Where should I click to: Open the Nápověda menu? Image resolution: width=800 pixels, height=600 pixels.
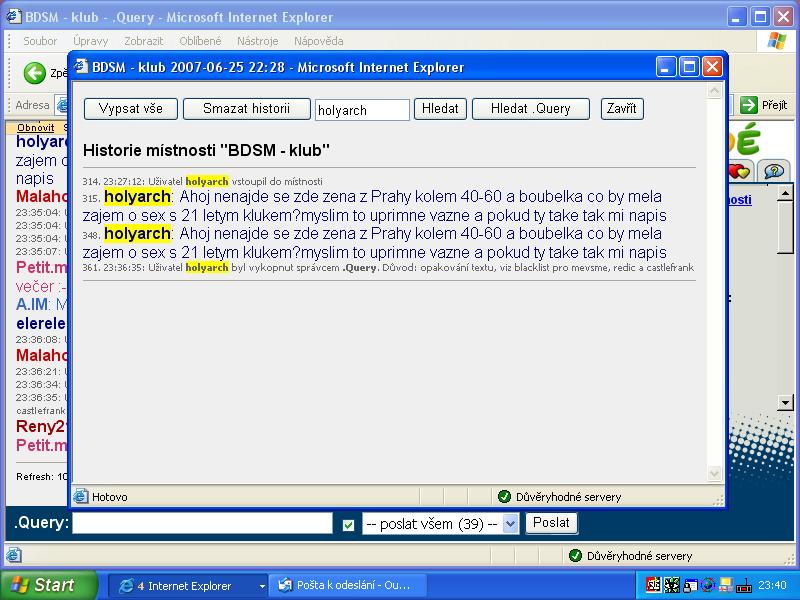click(x=318, y=41)
